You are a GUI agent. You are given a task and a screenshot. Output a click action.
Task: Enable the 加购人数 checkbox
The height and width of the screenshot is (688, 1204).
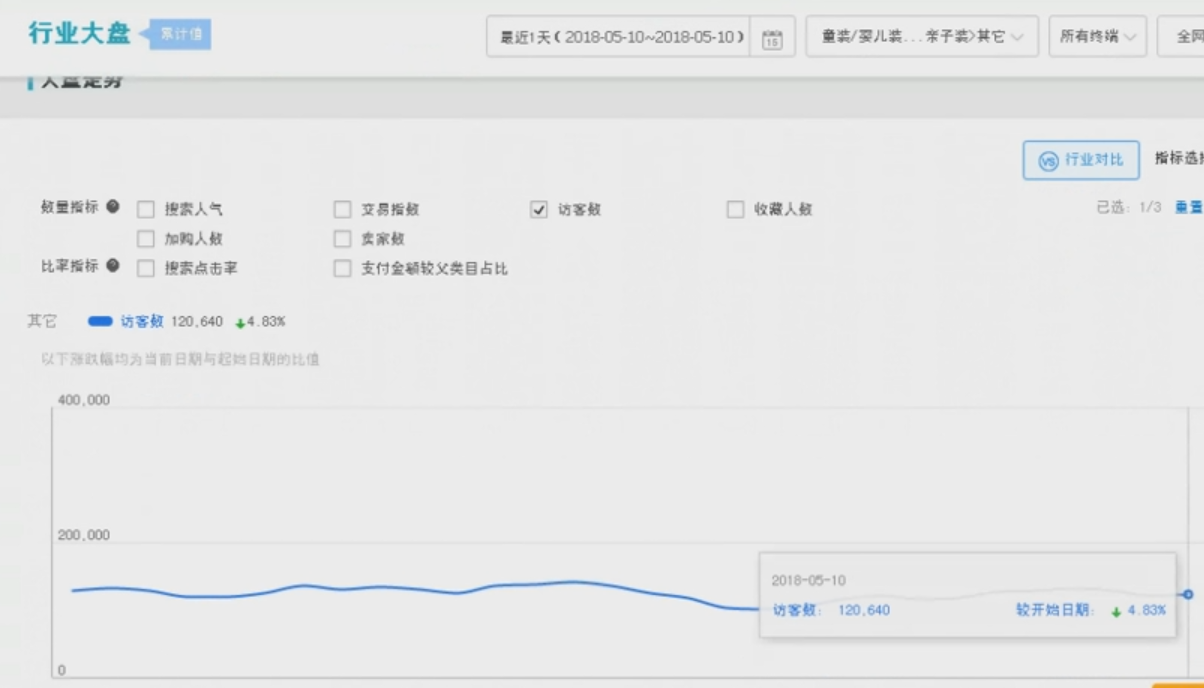pyautogui.click(x=146, y=239)
